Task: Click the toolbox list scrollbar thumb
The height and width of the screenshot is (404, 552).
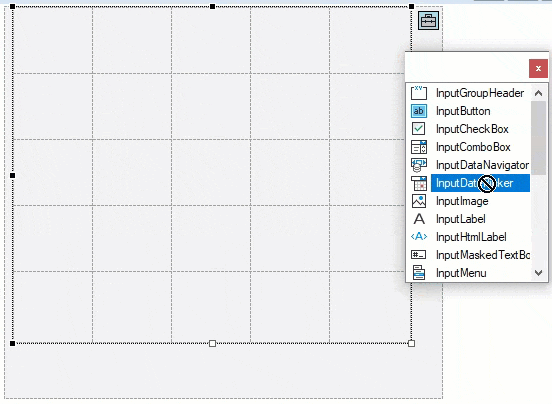Action: pyautogui.click(x=538, y=138)
